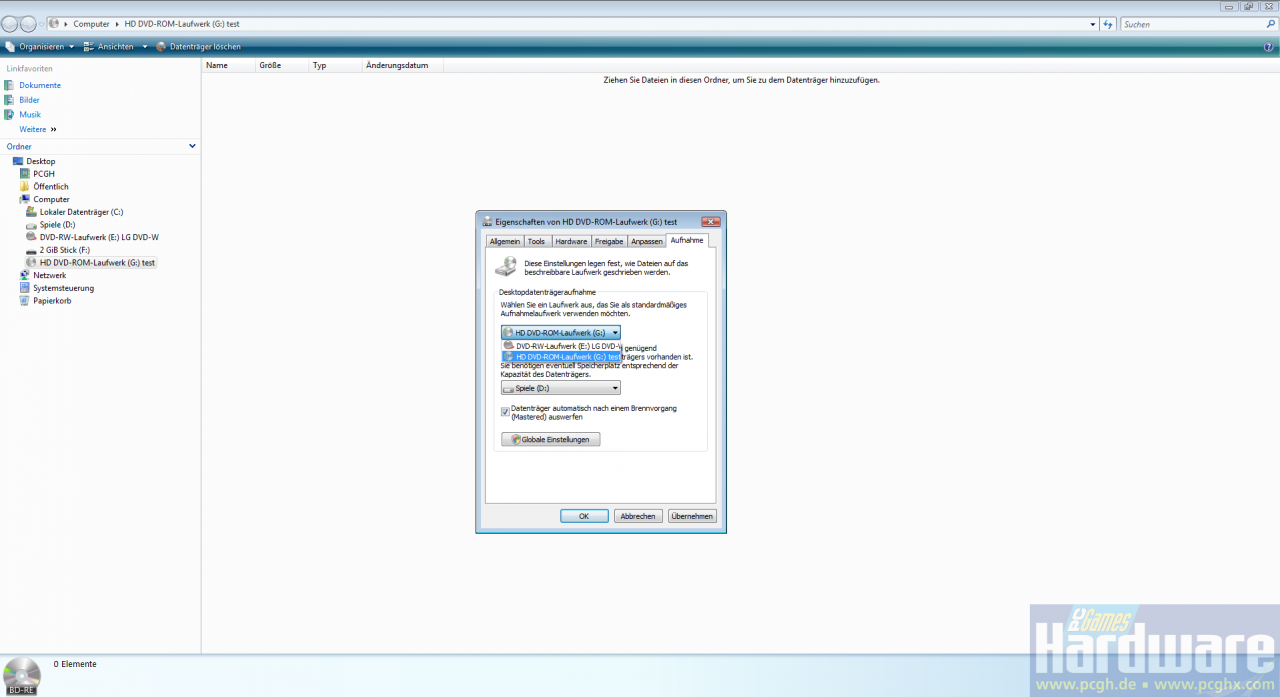Open the Spiele (D:) drive dropdown
The height and width of the screenshot is (697, 1280).
(x=561, y=388)
